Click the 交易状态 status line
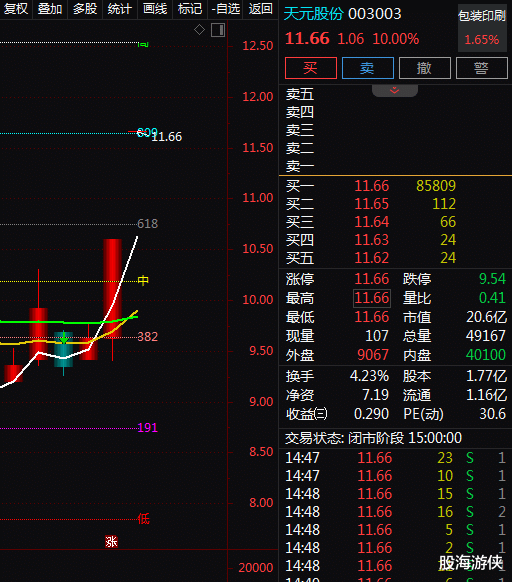The image size is (512, 582). (373, 438)
